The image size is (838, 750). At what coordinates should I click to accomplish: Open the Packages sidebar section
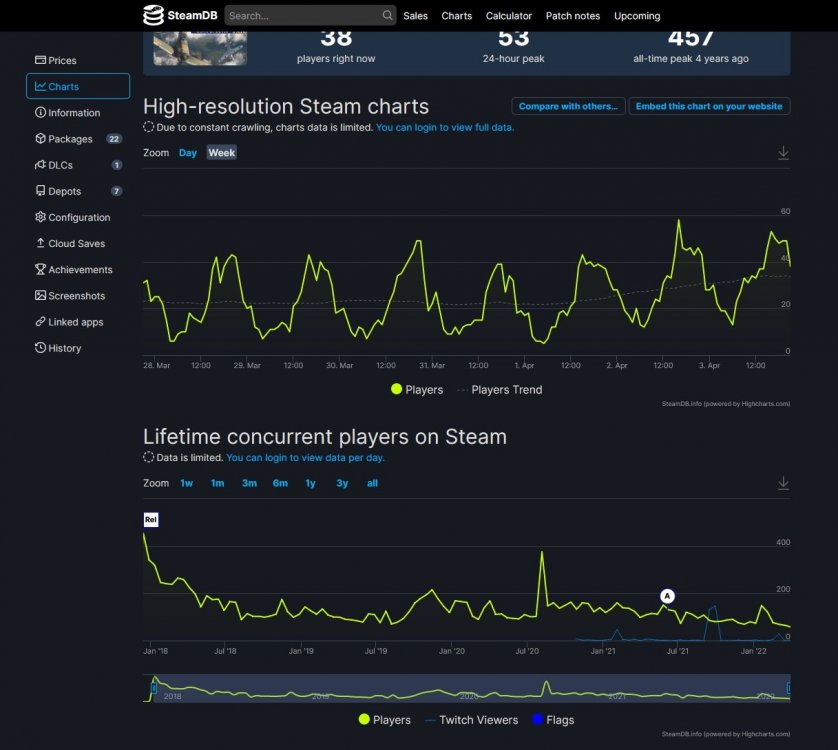pos(66,138)
